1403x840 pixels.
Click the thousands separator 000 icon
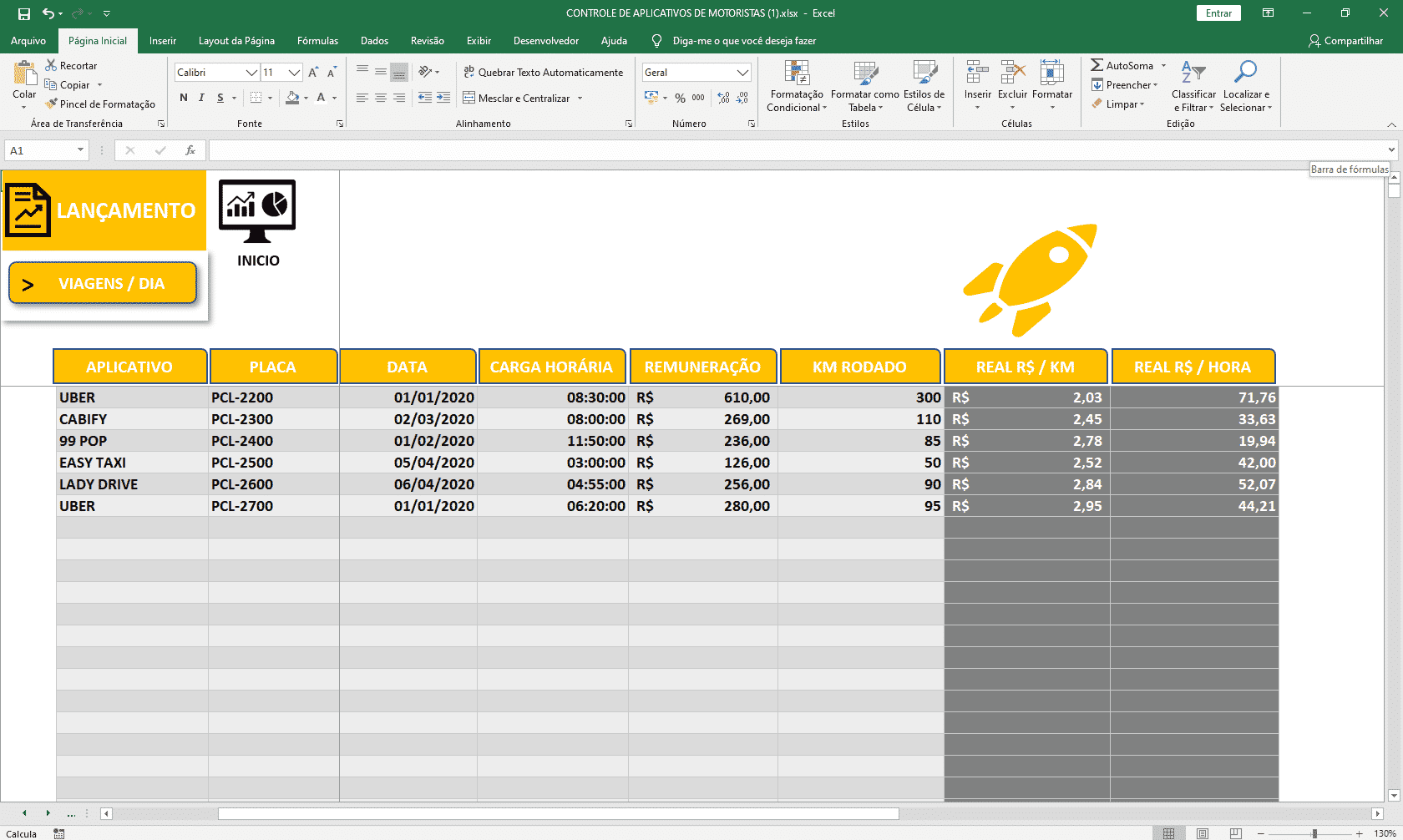pyautogui.click(x=698, y=98)
